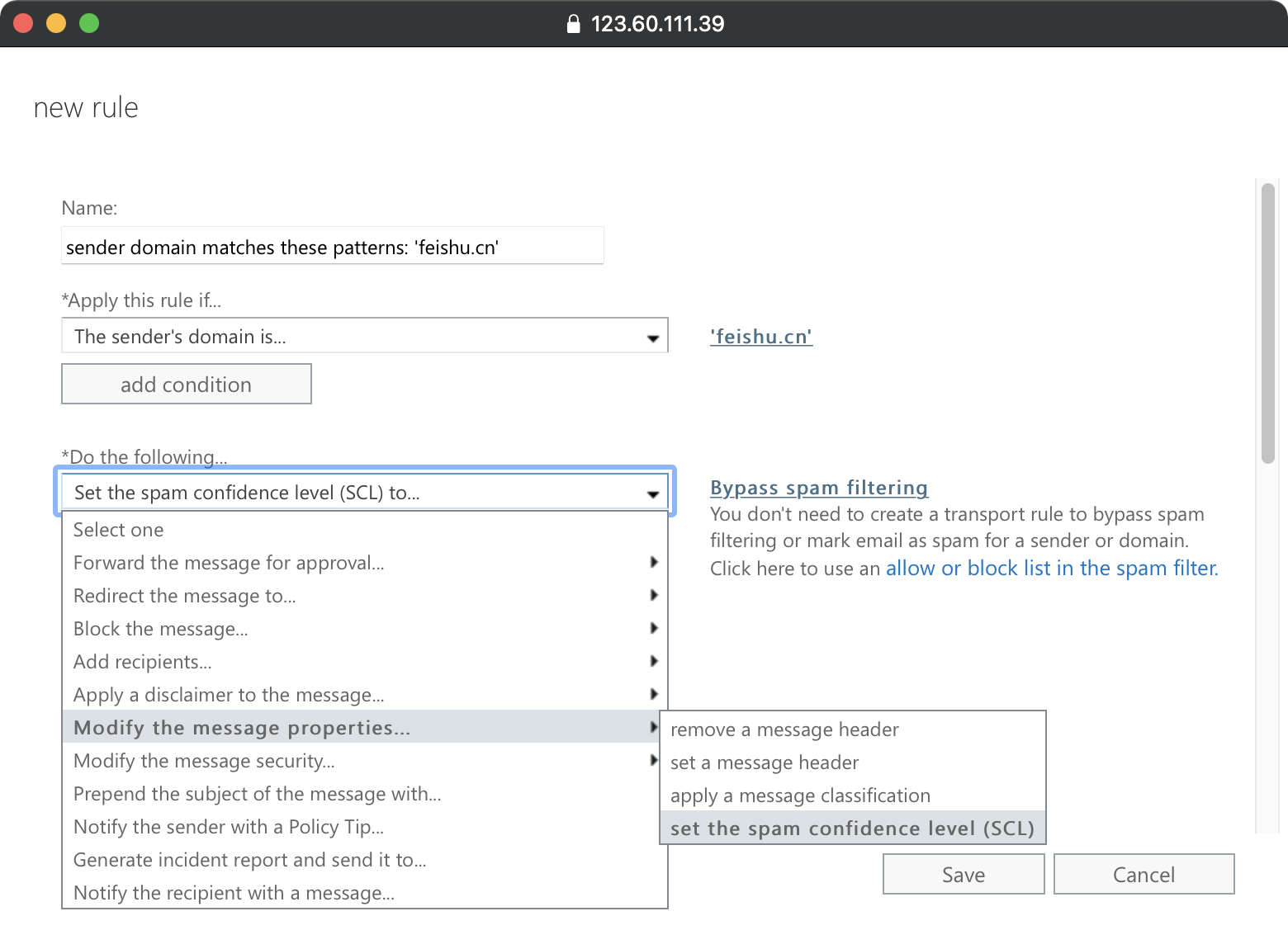Click the 'allow or block list' link

(x=1052, y=568)
